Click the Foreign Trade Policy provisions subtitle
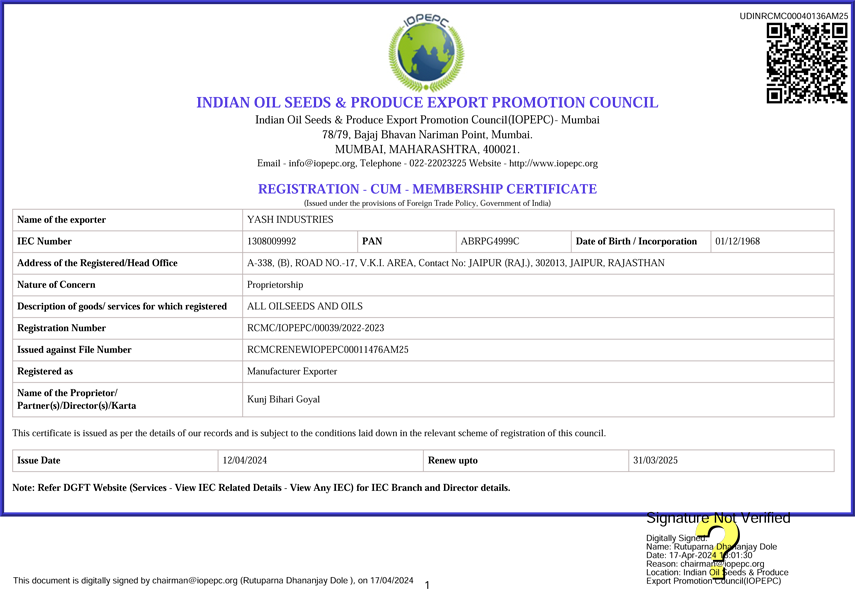The width and height of the screenshot is (855, 589). 427,203
